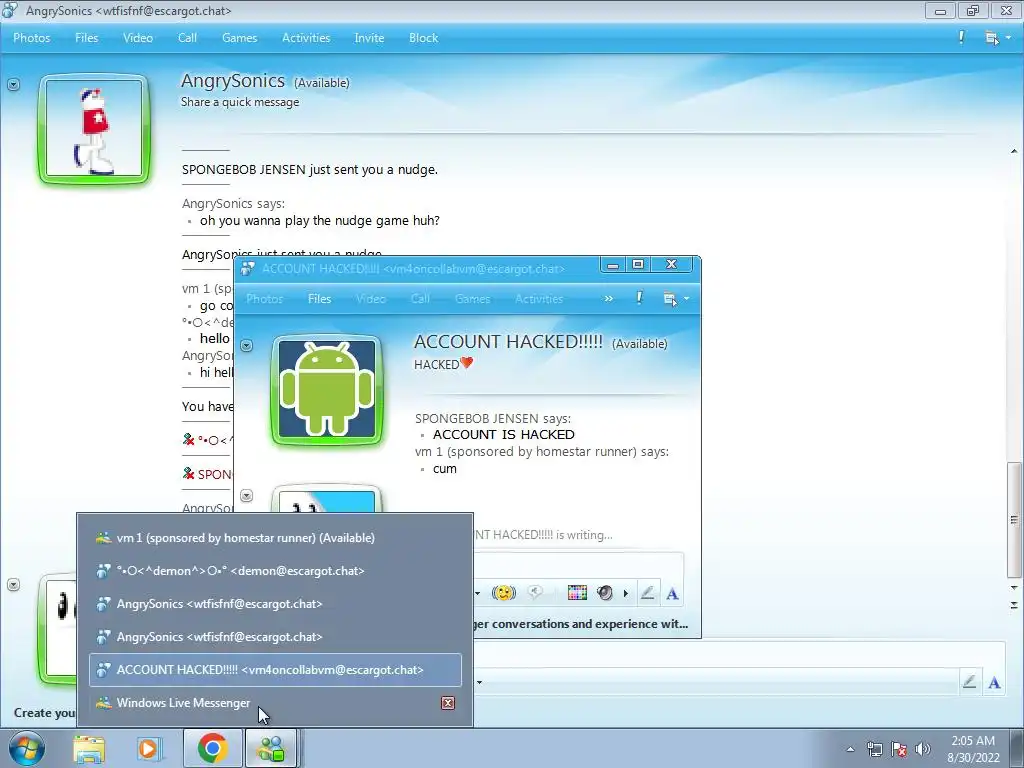
Task: Collapse AngrySonics display picture arrow
Action: point(14,84)
